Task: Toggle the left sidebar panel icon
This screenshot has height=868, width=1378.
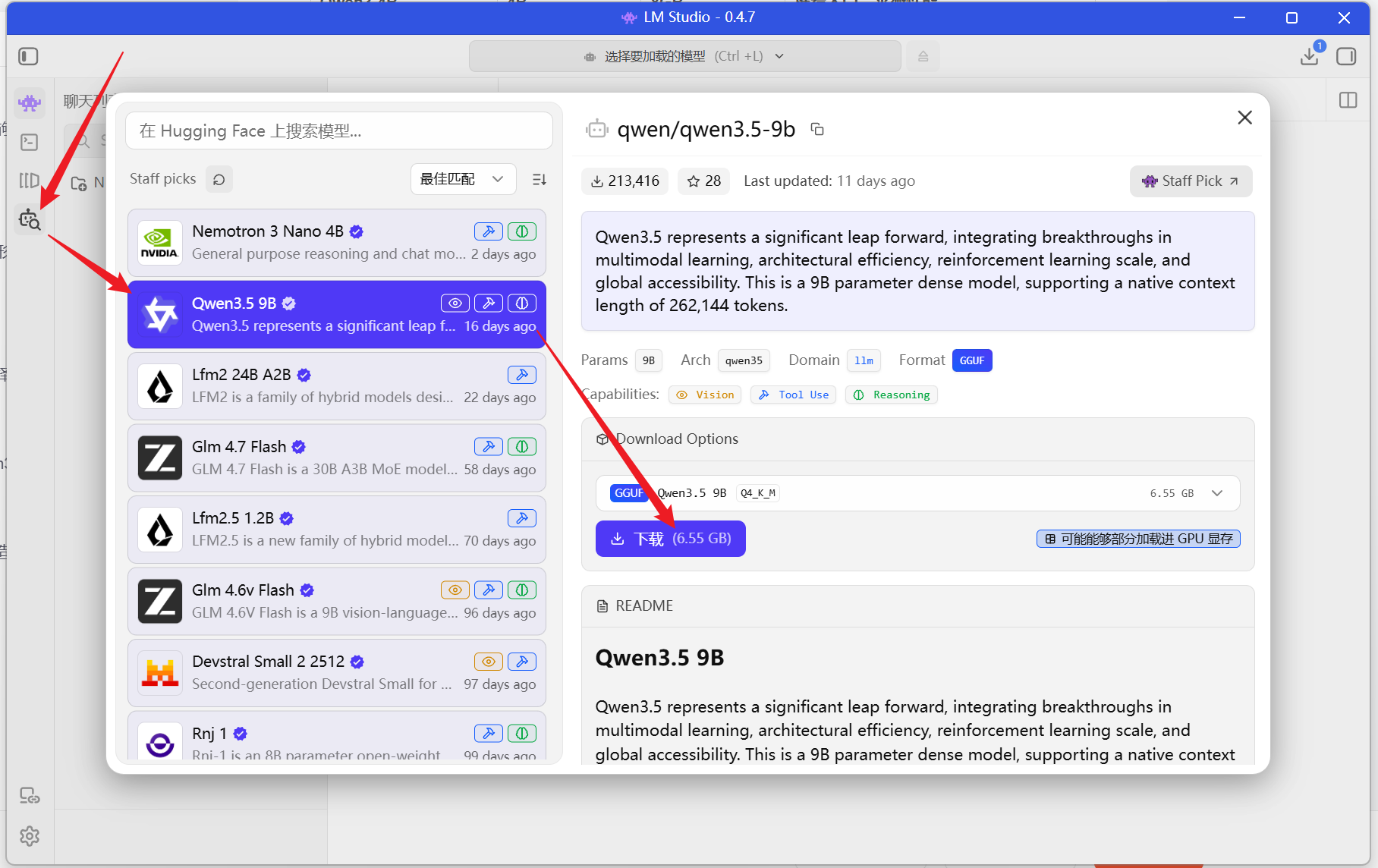Action: (28, 56)
